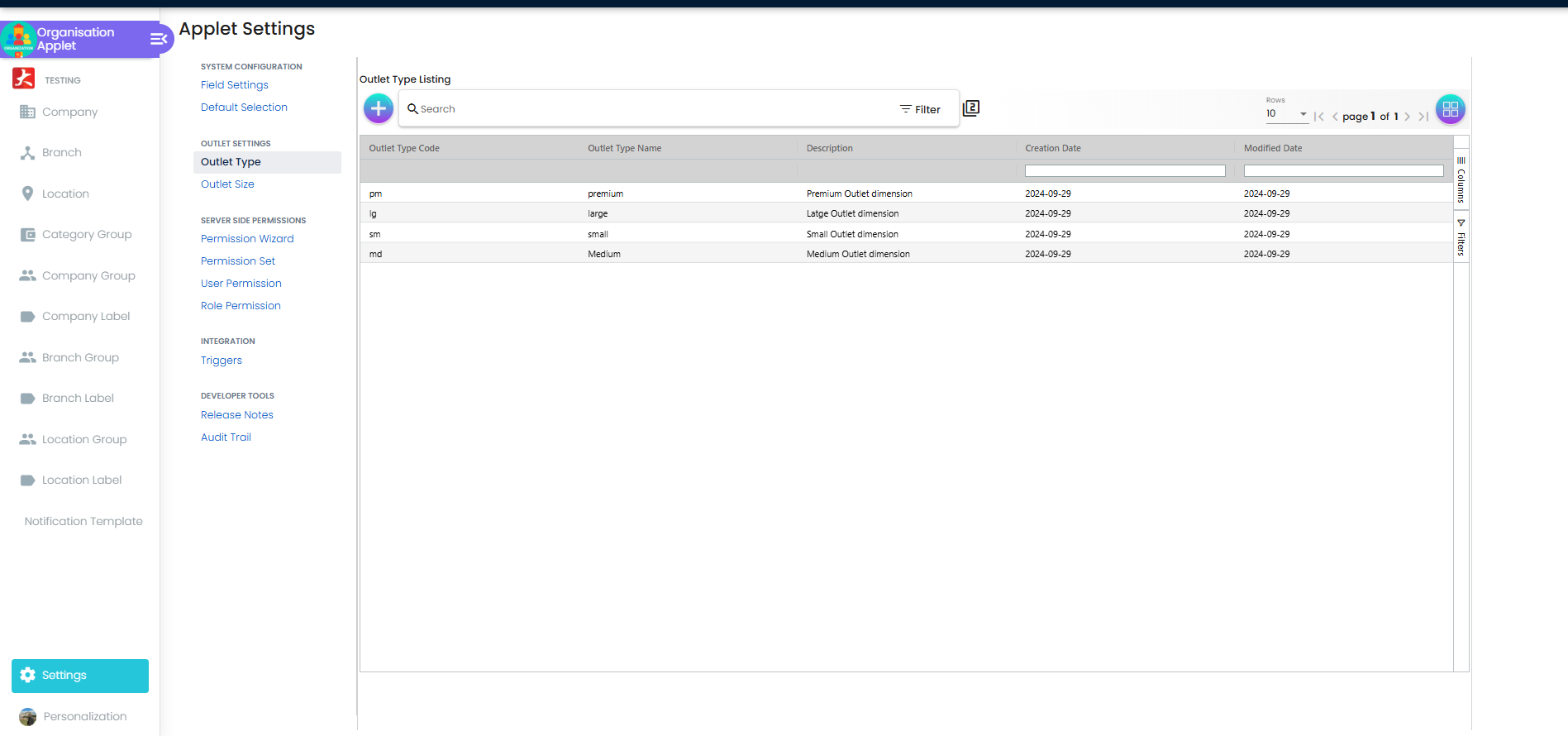Go to the next page arrow
This screenshot has width=1568, height=736.
[1407, 117]
